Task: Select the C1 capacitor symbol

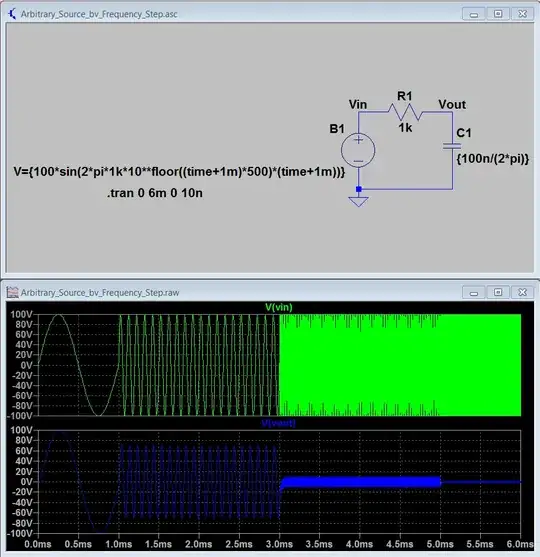Action: 452,146
